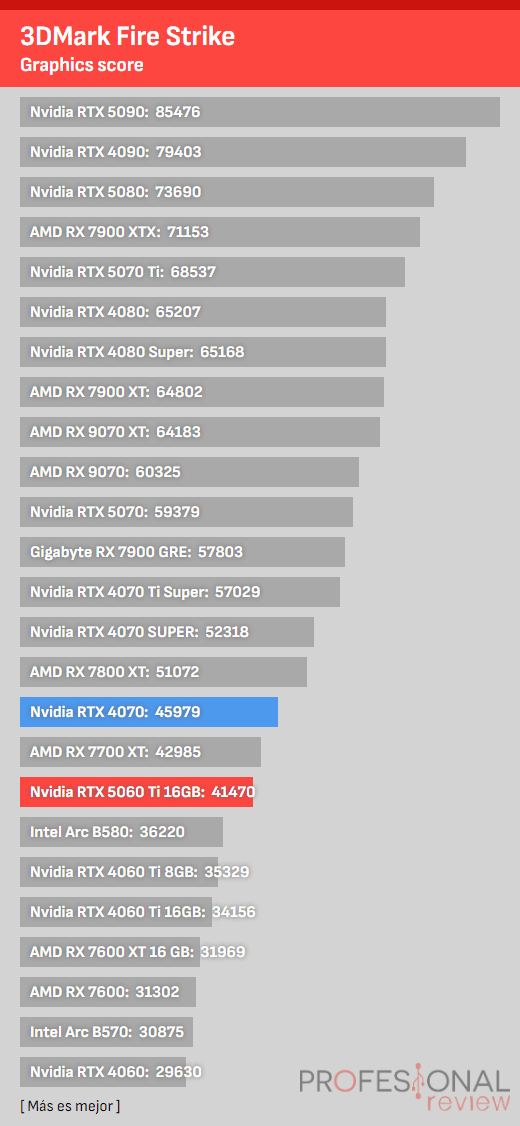Click the Nvidia RTX 4060 Ti 8GB bar
Viewport: 520px width, 1126px height.
coord(119,873)
